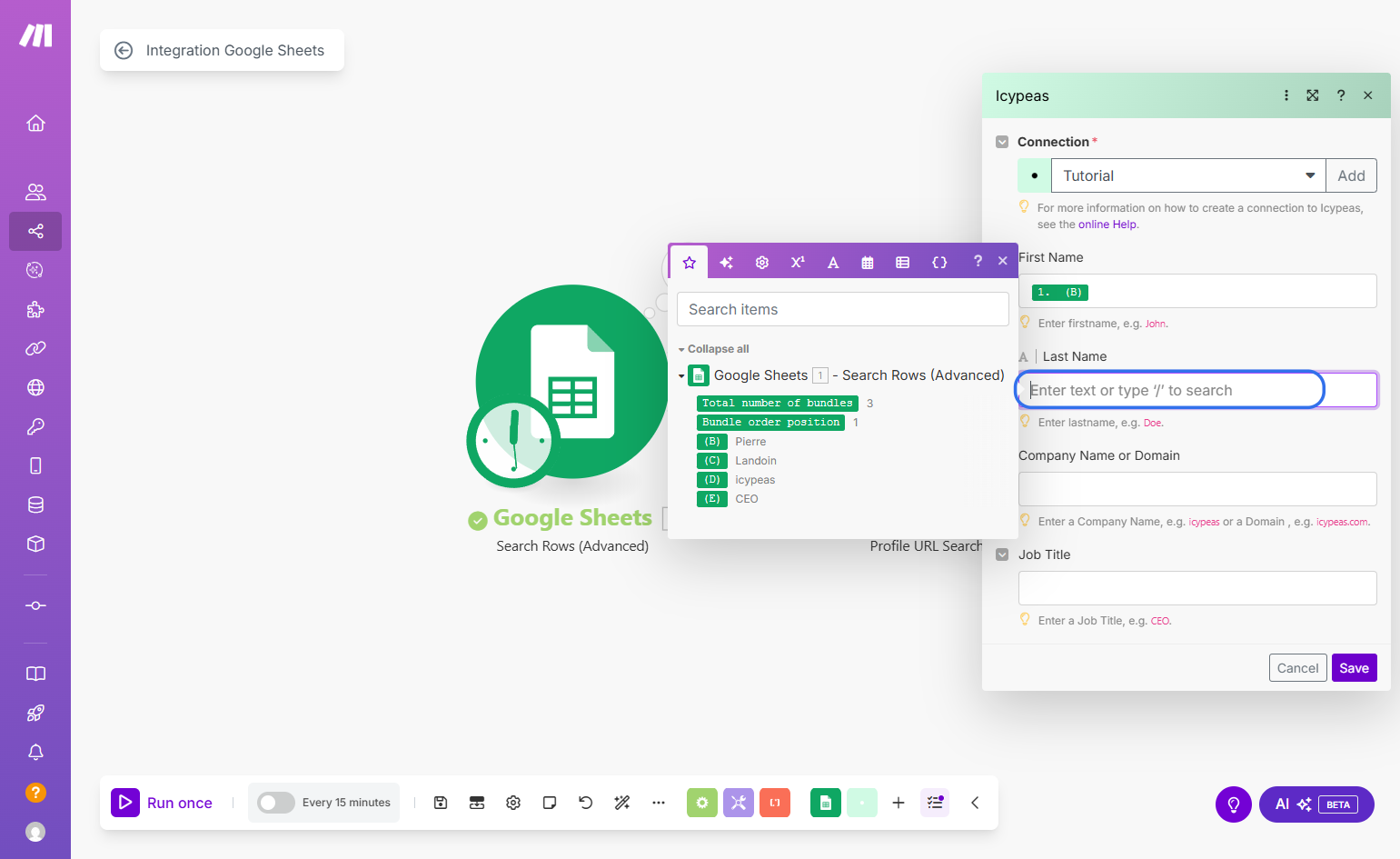Click Add connection button

(1351, 175)
